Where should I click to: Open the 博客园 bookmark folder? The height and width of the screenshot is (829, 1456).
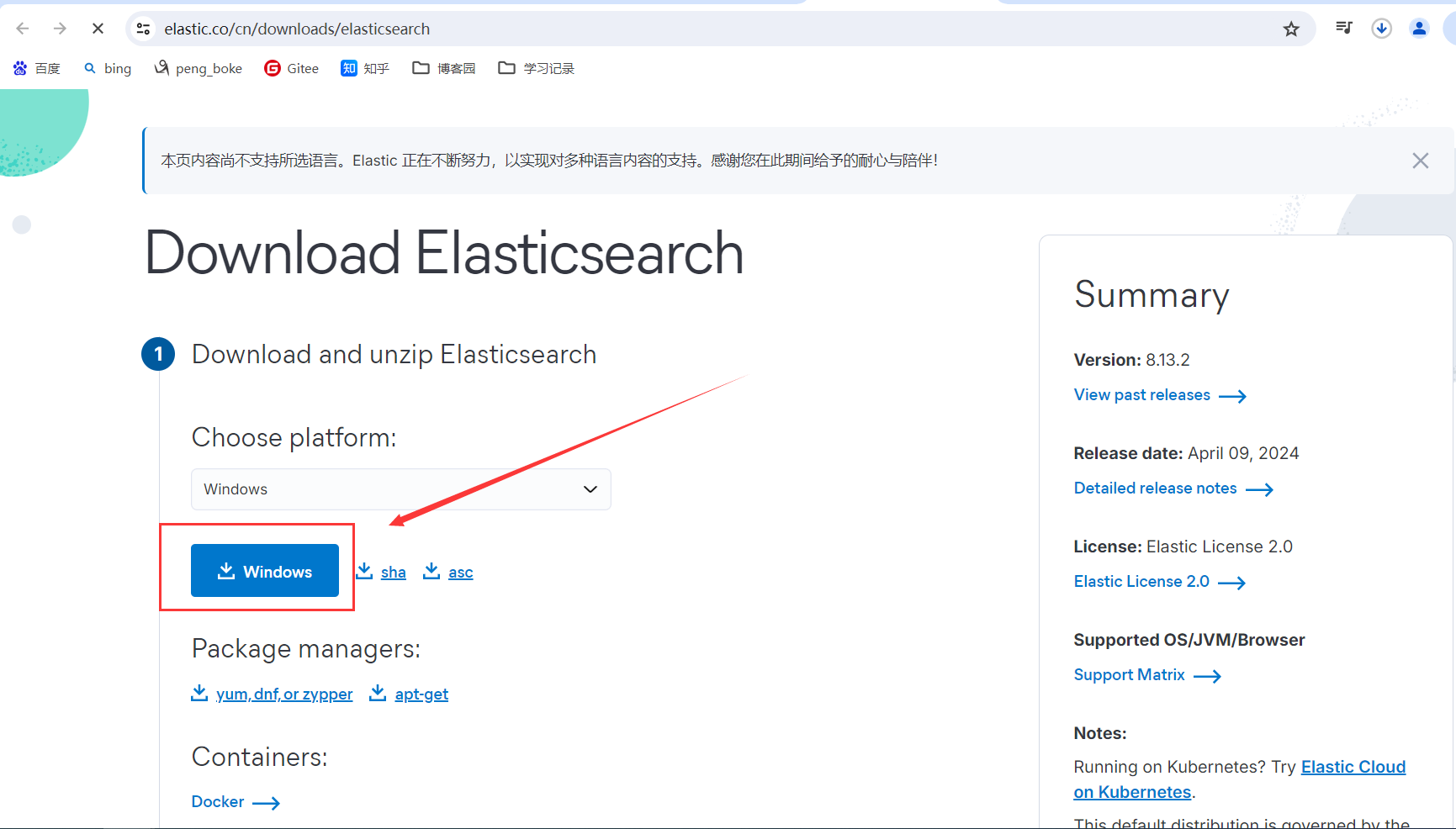point(444,68)
